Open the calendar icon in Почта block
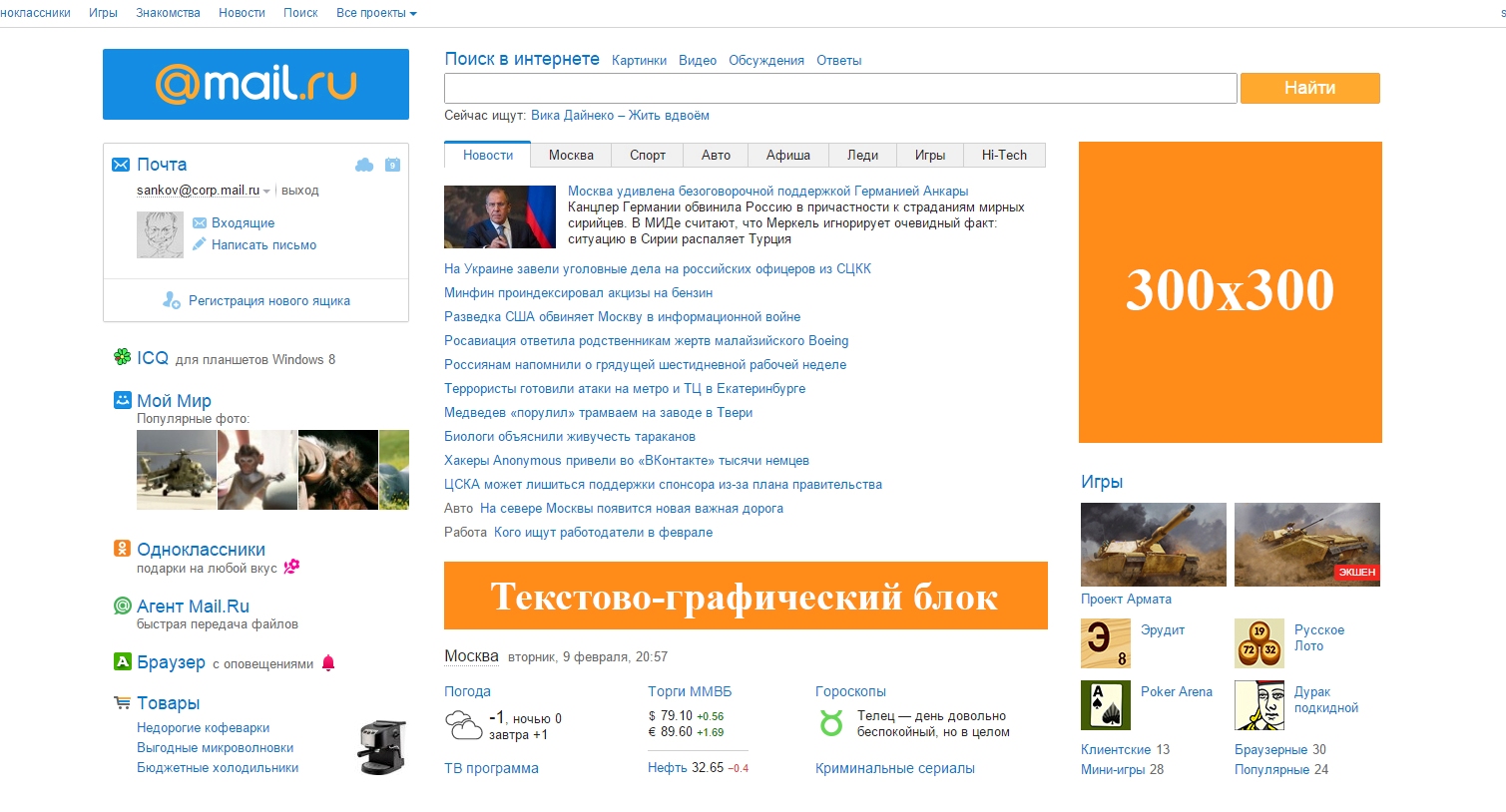 point(392,165)
